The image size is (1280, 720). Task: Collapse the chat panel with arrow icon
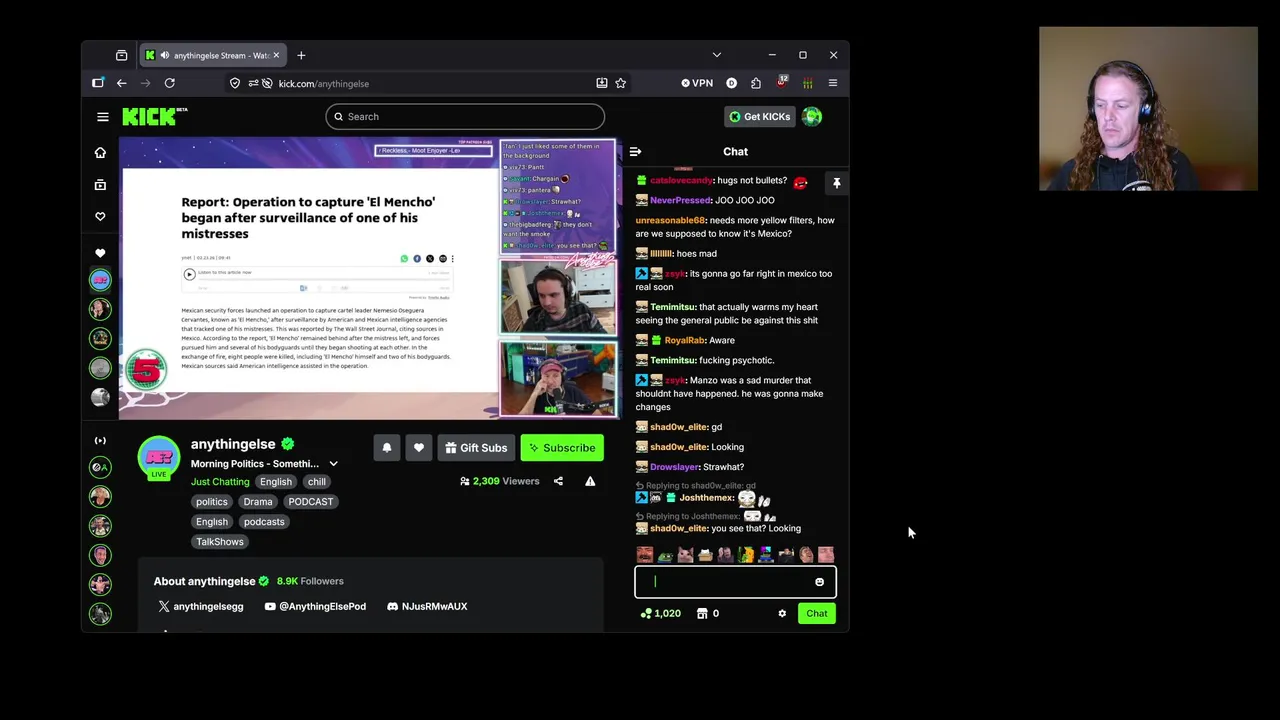click(635, 152)
